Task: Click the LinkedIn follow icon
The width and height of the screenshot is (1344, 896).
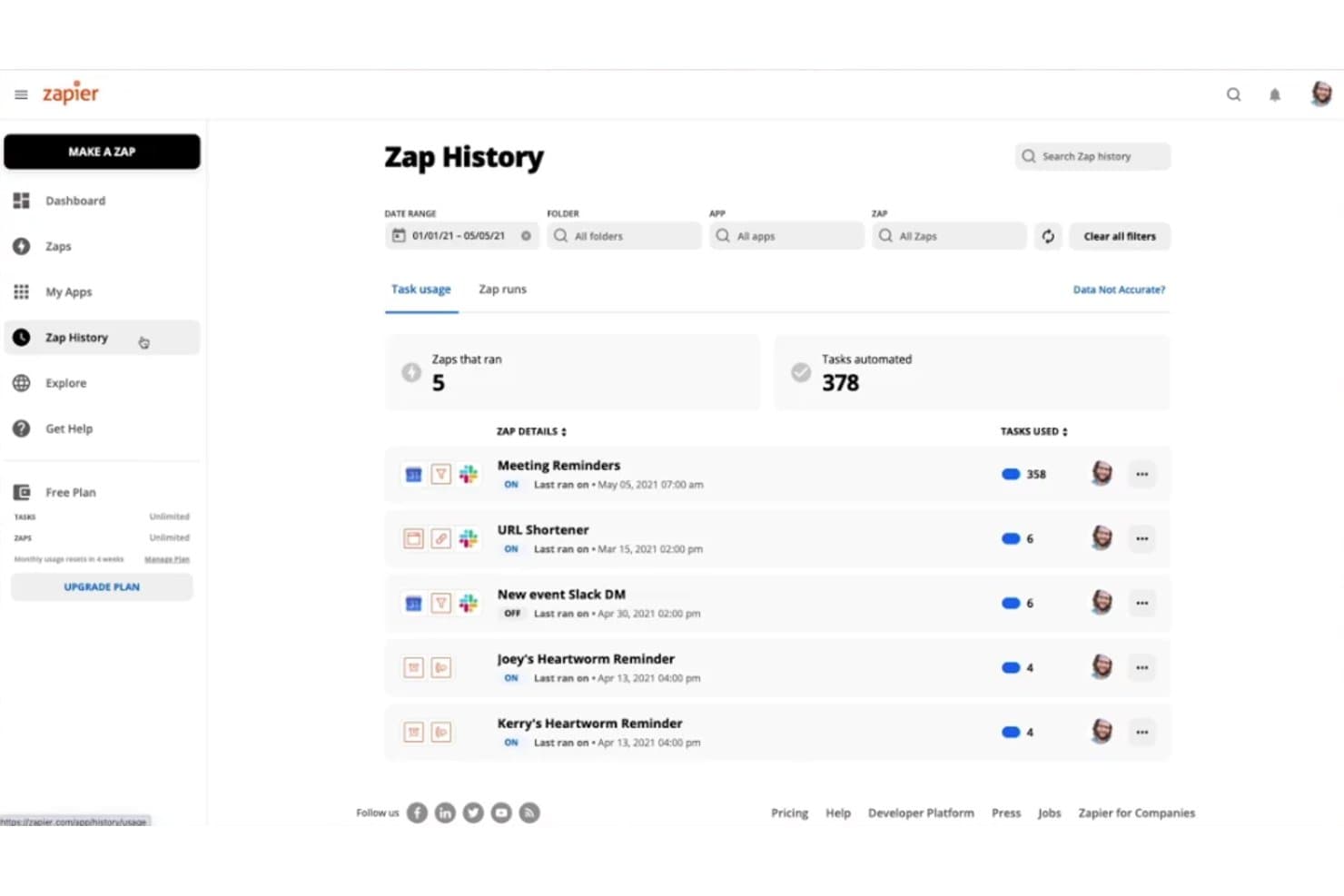Action: [x=445, y=812]
